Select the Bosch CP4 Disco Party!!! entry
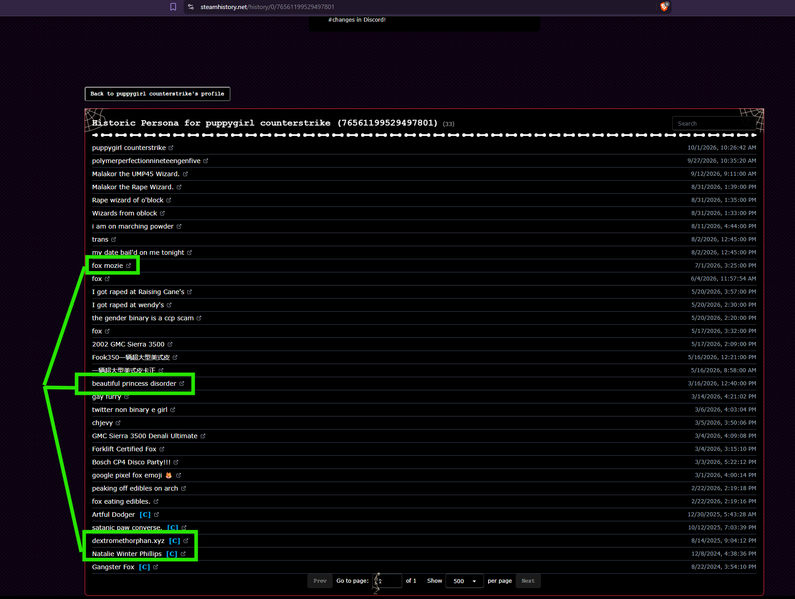The image size is (795, 599). pyautogui.click(x=131, y=462)
